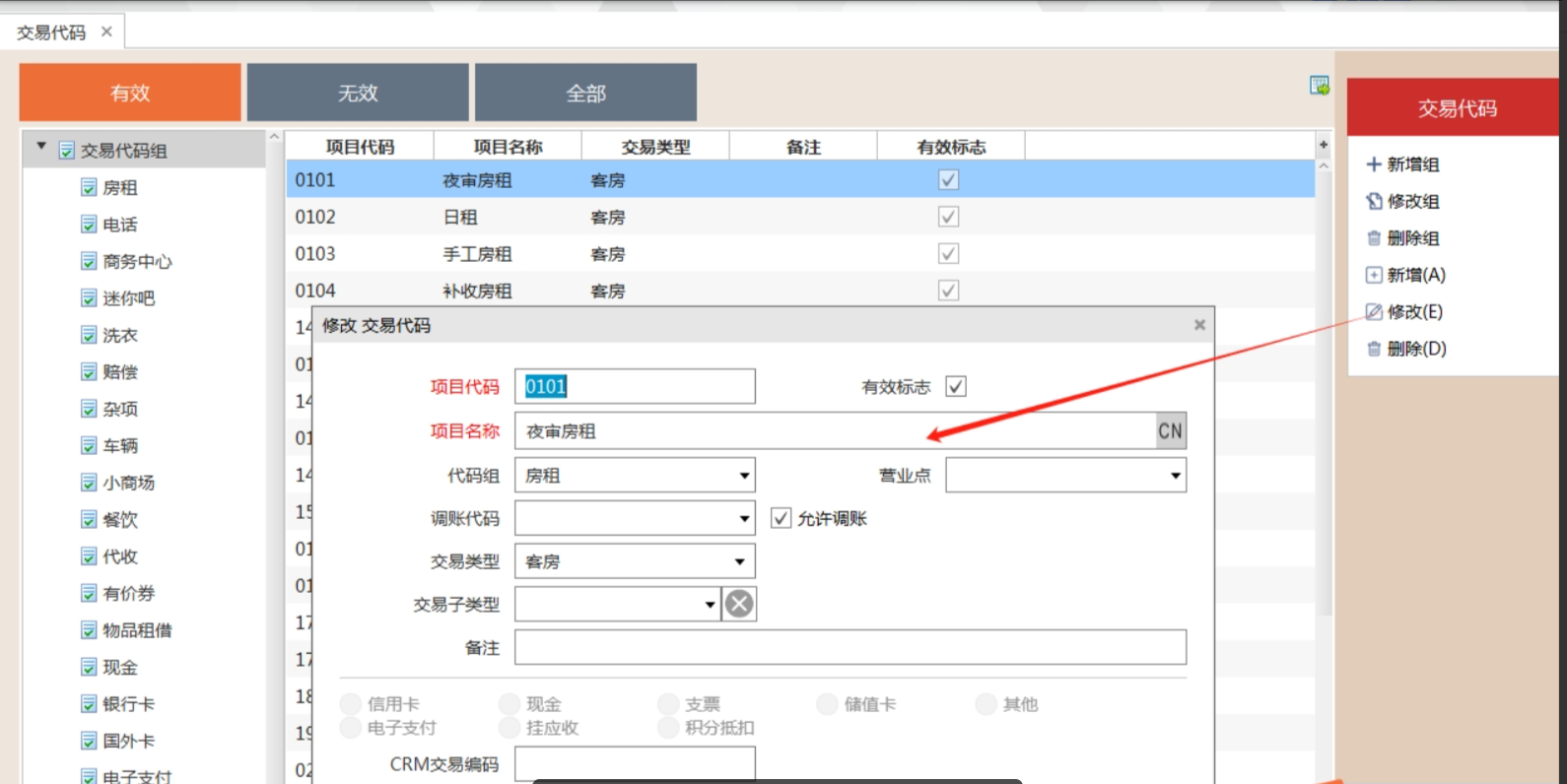Toggle the 有效标志 checkbox in dialog
Screen dimensions: 1567x784
pyautogui.click(x=955, y=387)
